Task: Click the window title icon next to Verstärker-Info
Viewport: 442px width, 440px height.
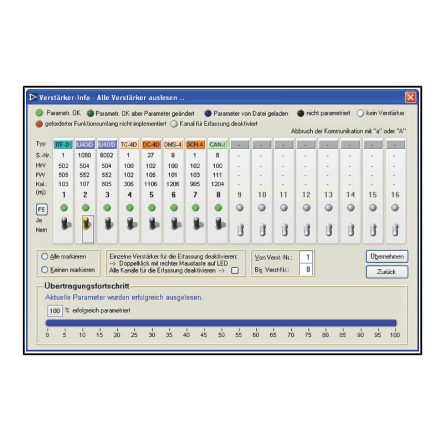Action: point(32,97)
